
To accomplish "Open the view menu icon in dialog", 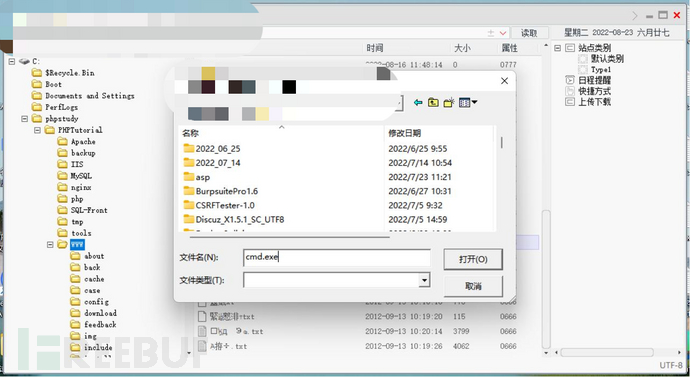I will click(x=468, y=102).
